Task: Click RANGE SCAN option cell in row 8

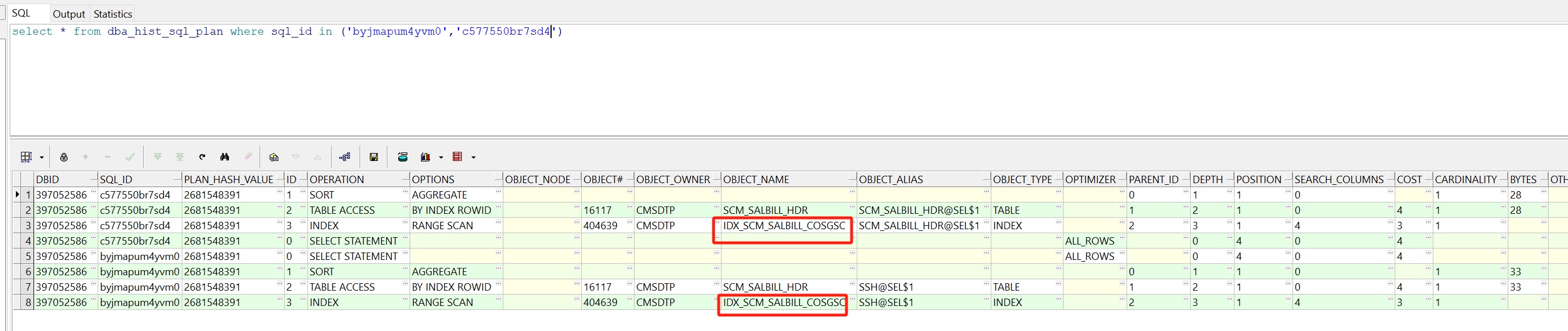Action: click(x=457, y=303)
